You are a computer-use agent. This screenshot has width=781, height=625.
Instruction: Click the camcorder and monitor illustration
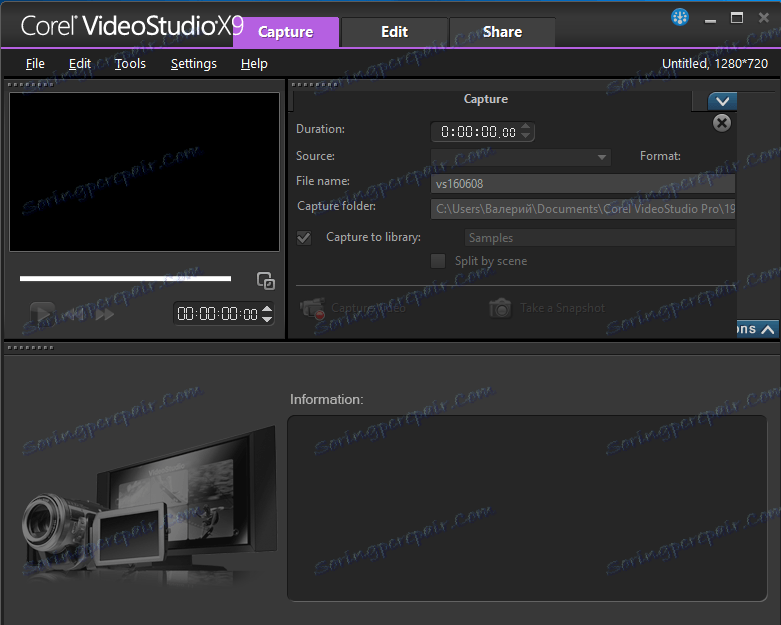149,503
